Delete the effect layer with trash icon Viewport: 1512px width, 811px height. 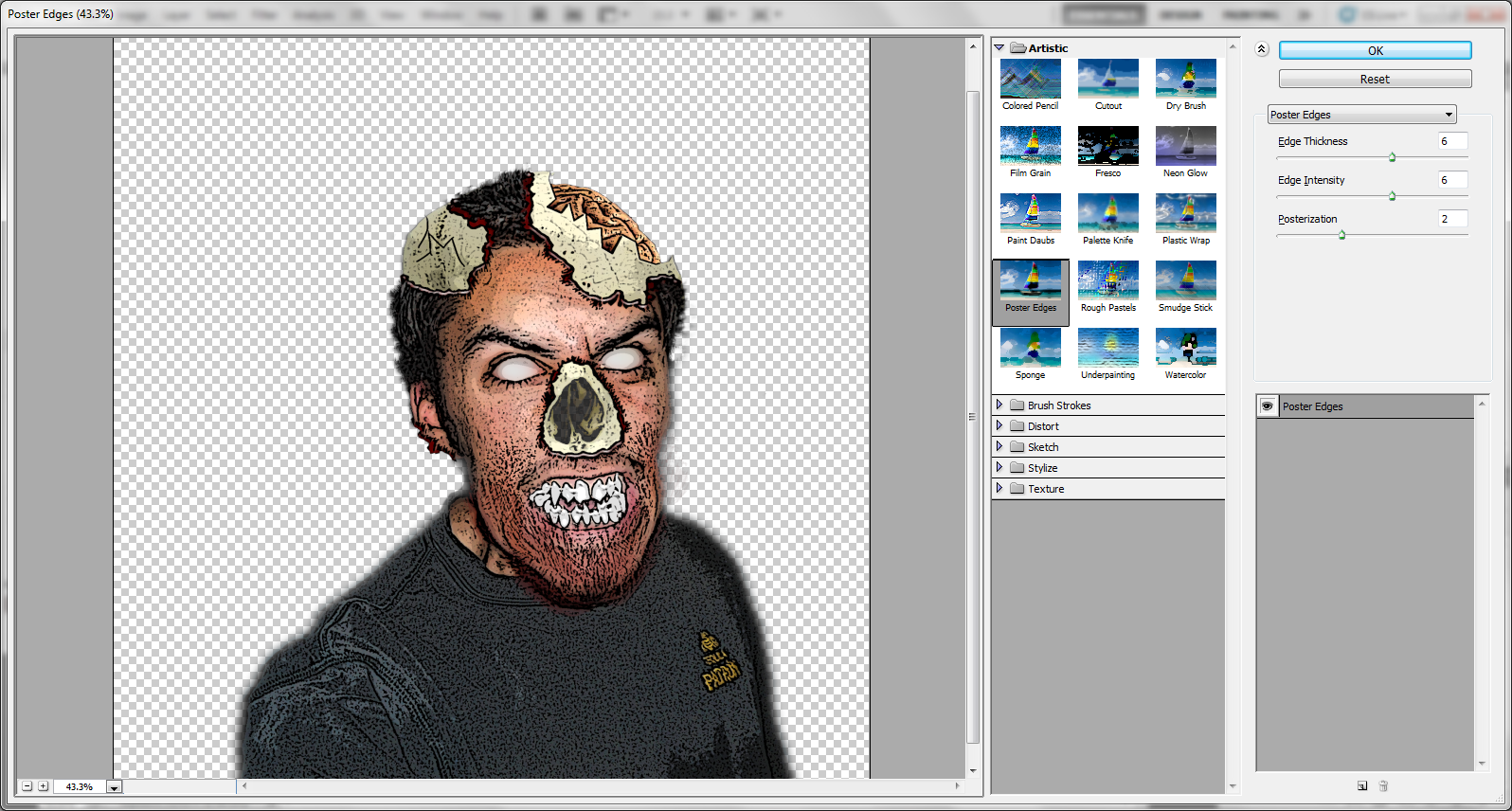(x=1383, y=785)
